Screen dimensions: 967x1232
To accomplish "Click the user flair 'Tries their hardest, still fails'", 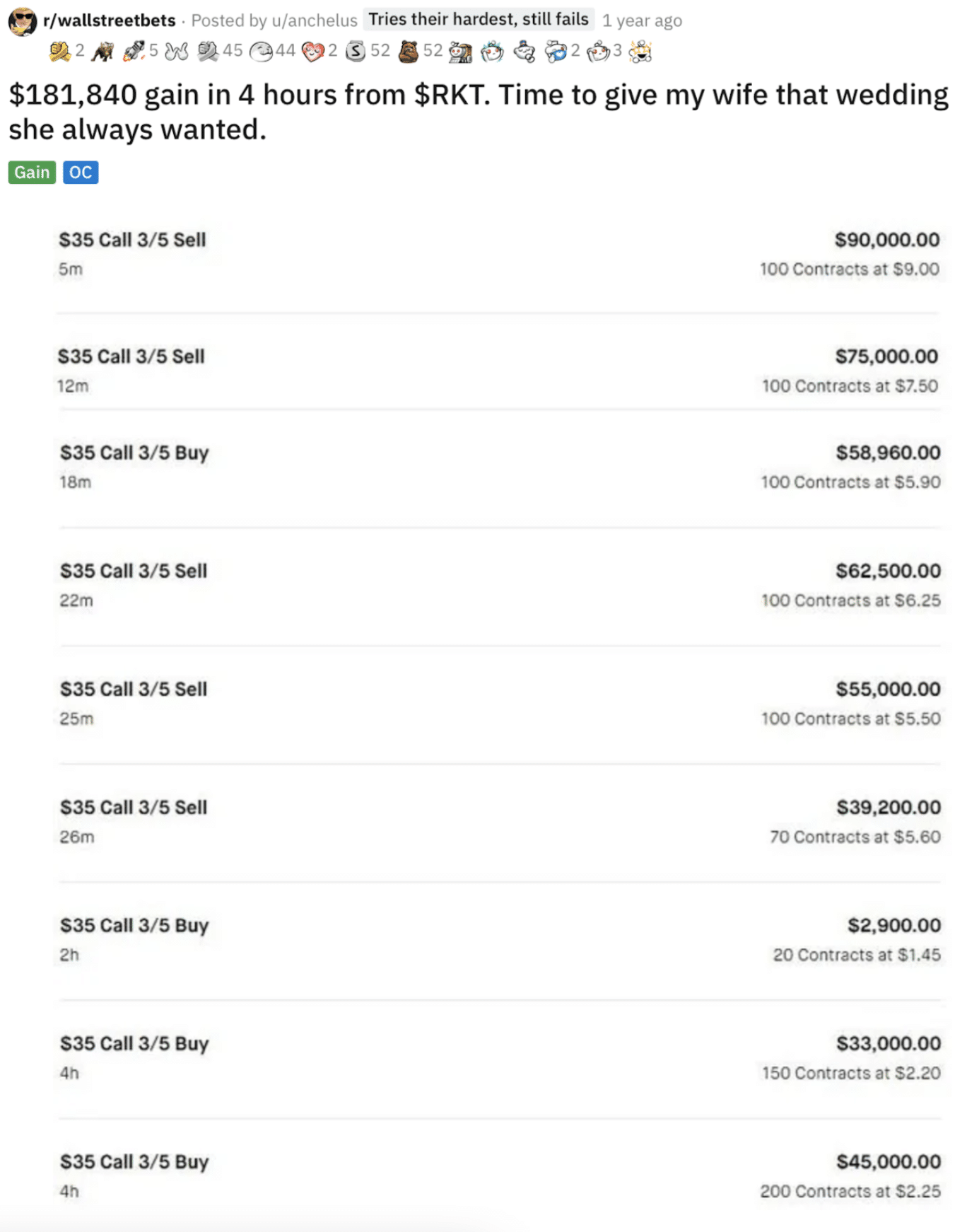I will pyautogui.click(x=479, y=20).
